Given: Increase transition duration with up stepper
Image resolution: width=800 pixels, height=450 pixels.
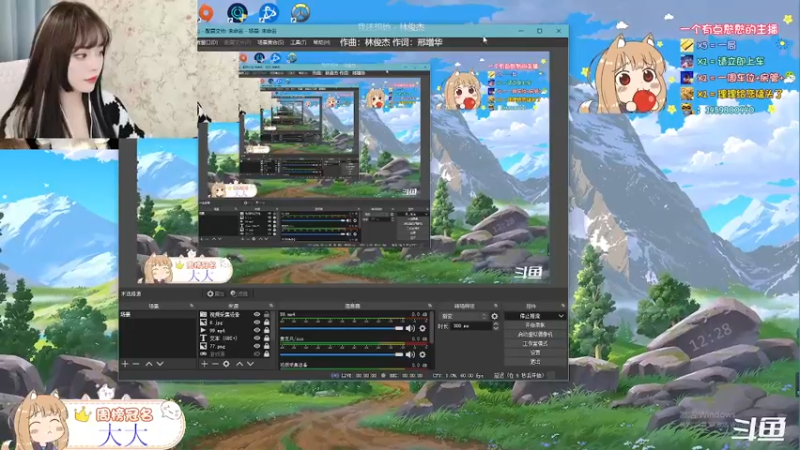Looking at the screenshot, I should tap(495, 323).
